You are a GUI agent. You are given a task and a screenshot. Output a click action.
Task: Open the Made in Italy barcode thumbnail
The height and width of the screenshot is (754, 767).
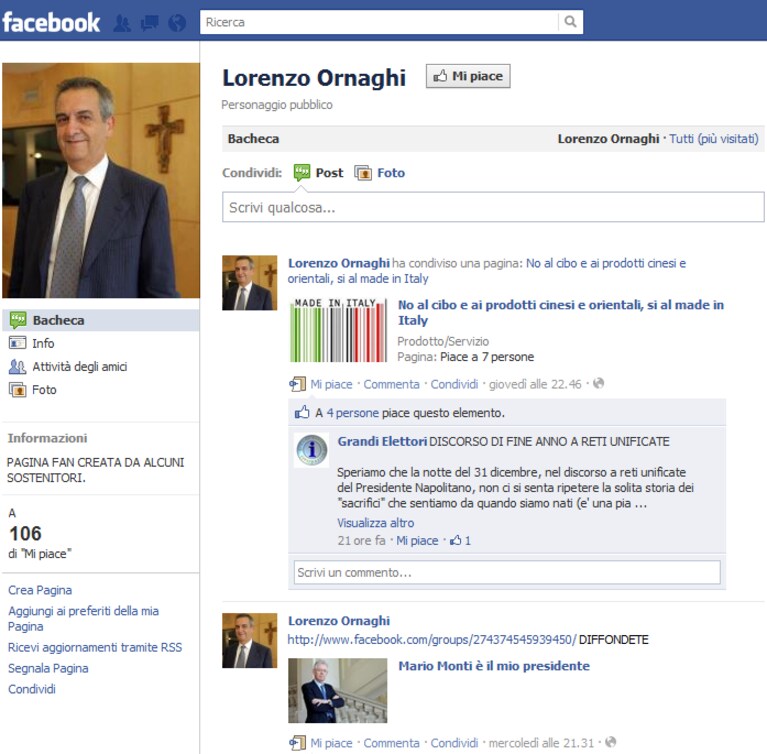click(x=338, y=330)
